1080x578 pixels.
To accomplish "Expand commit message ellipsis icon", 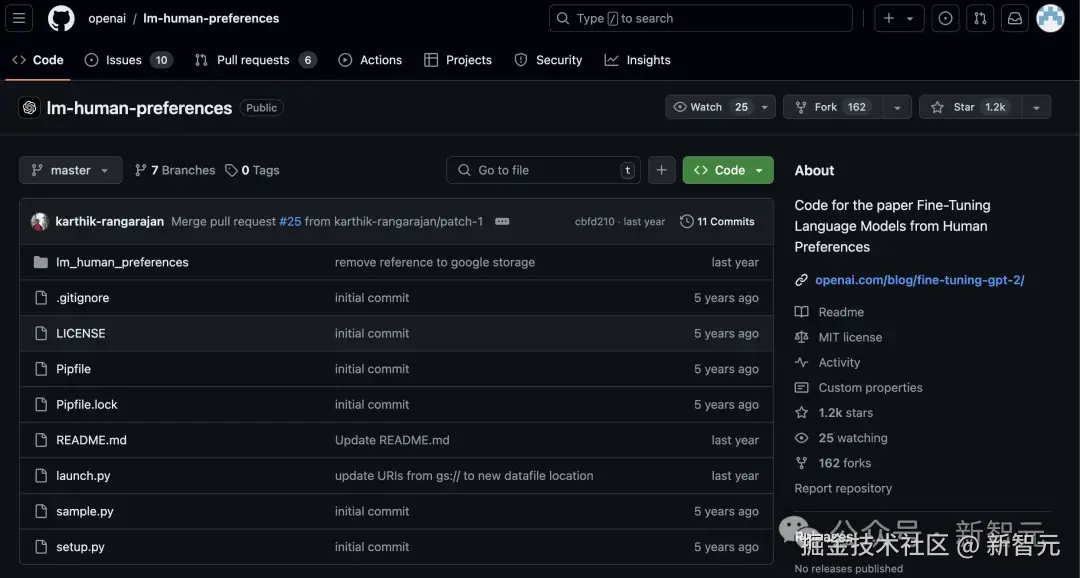I will 502,221.
